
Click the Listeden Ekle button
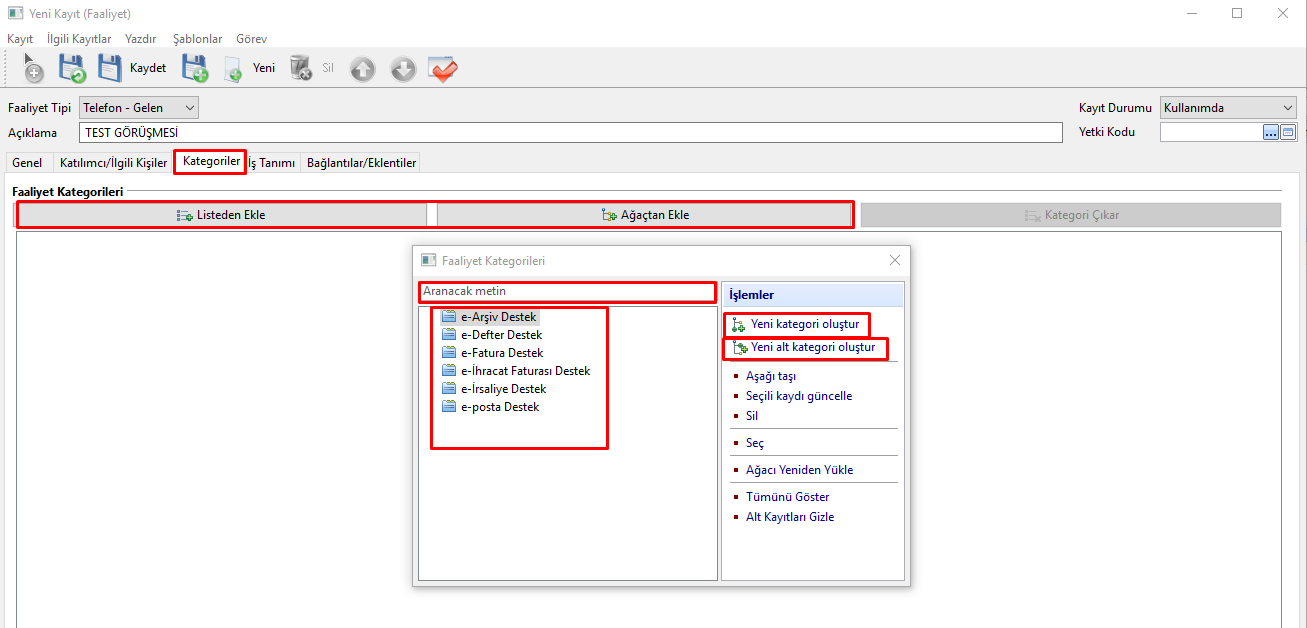[x=221, y=215]
